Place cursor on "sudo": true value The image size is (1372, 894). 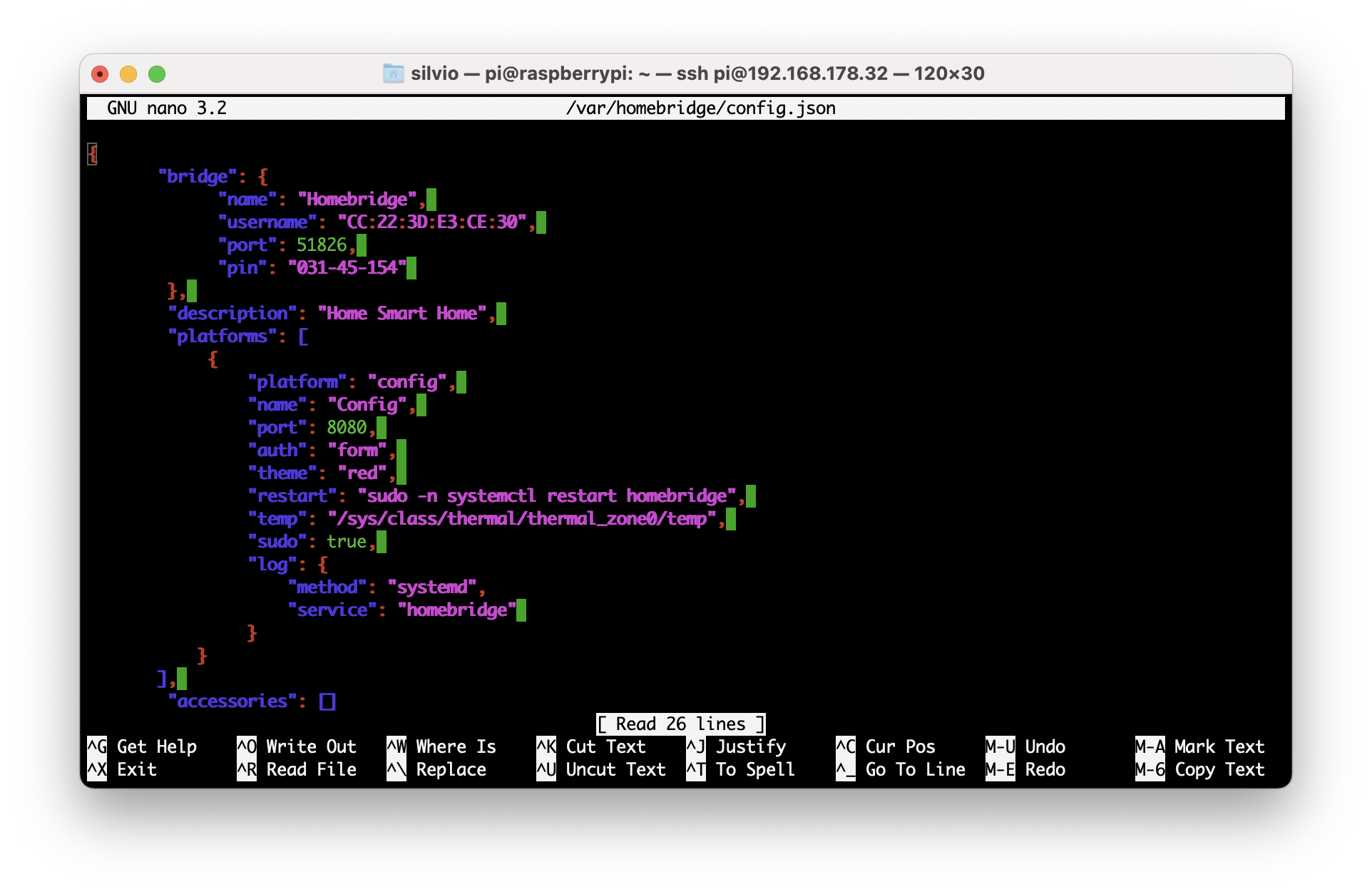click(x=346, y=542)
